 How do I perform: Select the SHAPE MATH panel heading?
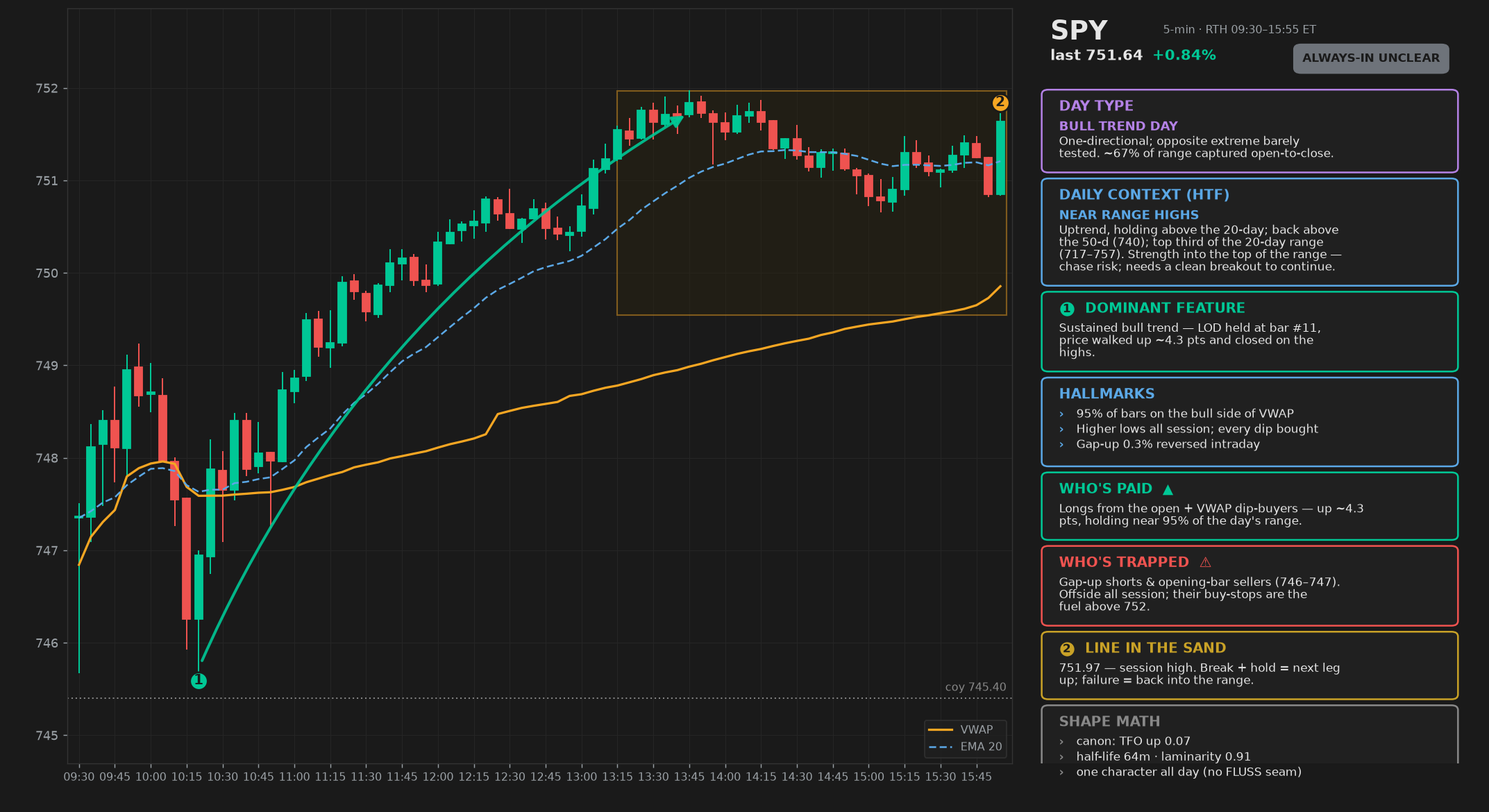click(1109, 722)
